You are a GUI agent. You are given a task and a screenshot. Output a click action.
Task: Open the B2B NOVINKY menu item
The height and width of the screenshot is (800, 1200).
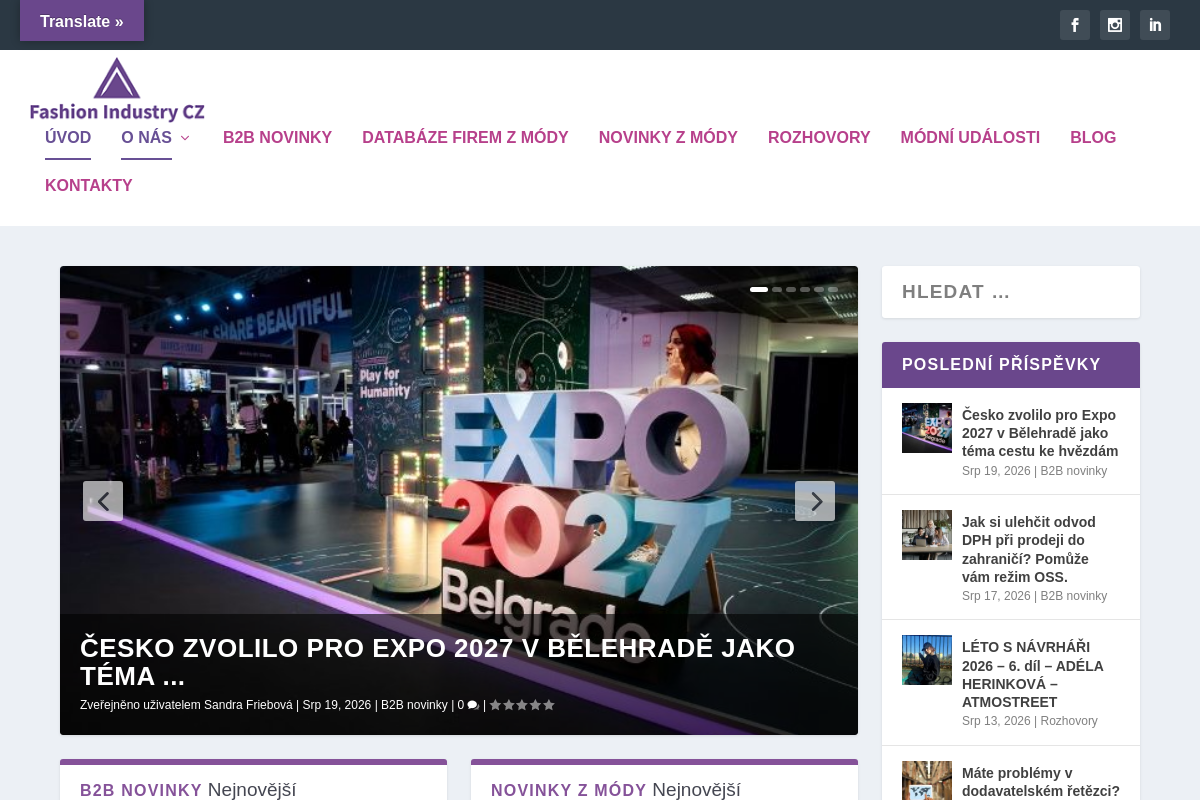277,138
